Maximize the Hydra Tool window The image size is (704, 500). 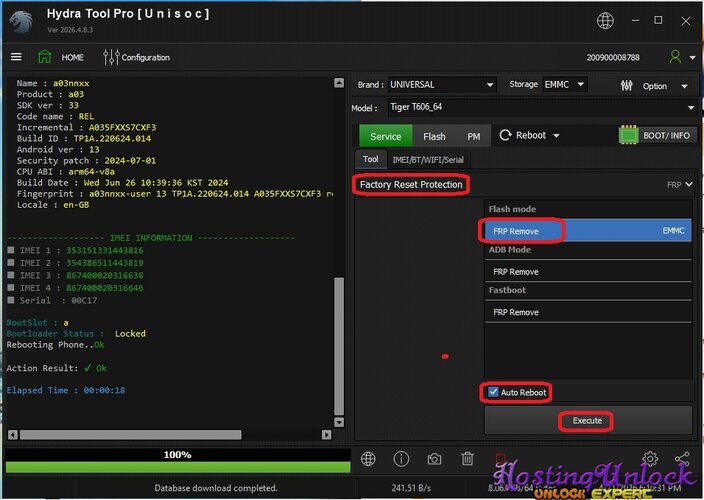(x=658, y=20)
